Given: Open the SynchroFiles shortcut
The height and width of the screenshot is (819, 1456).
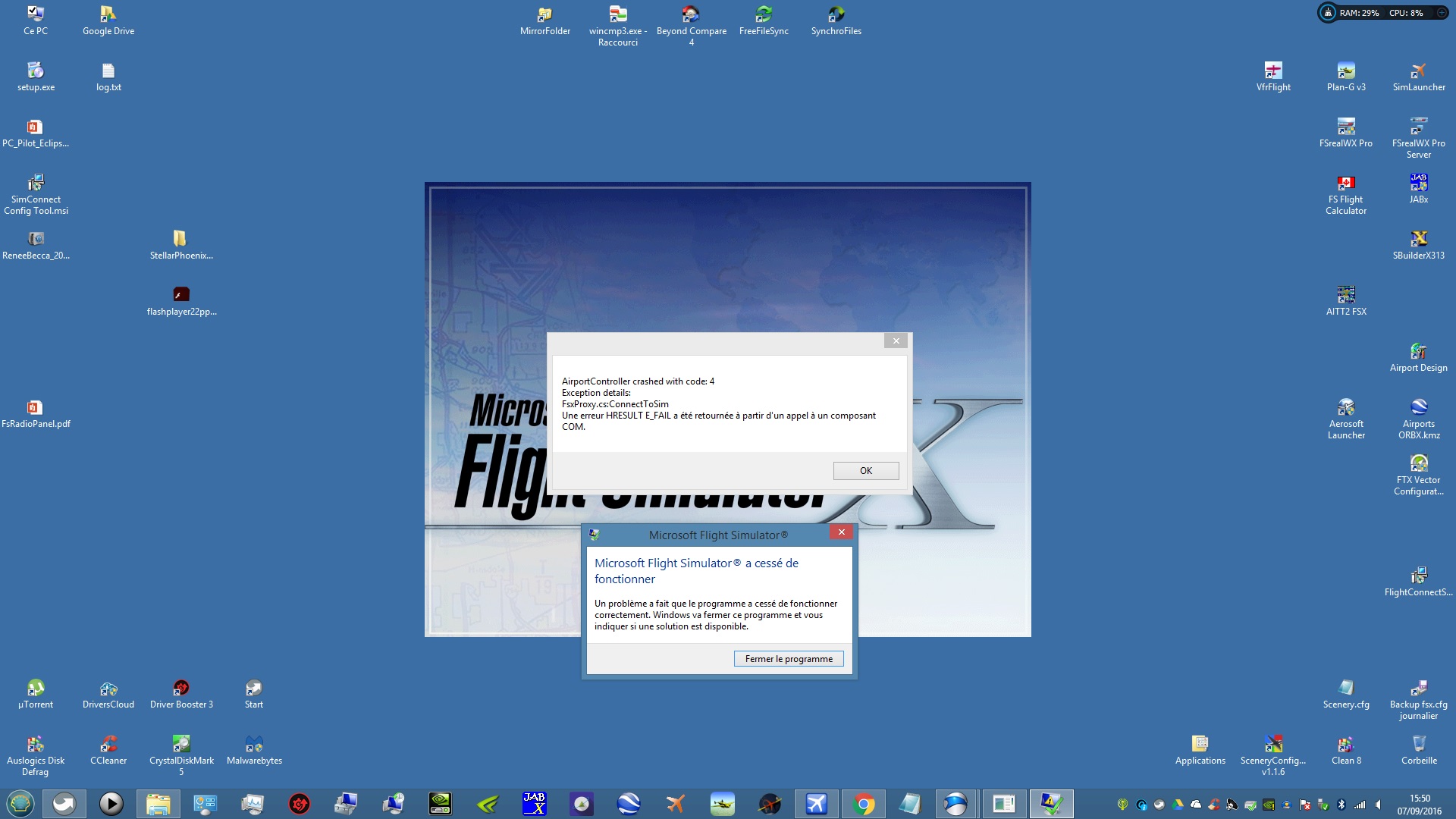Looking at the screenshot, I should point(836,20).
